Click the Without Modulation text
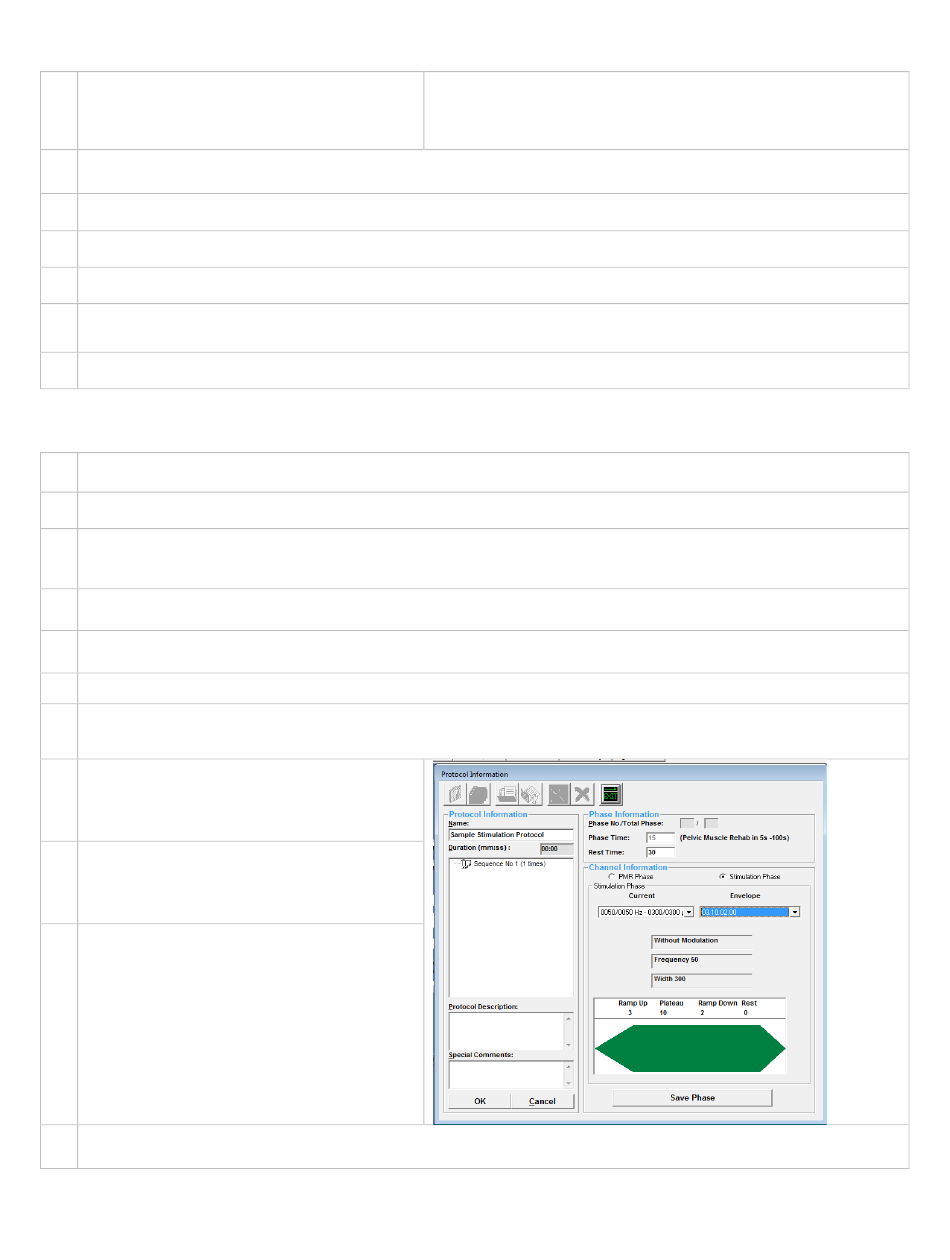This screenshot has height=1260, width=950. 685,940
